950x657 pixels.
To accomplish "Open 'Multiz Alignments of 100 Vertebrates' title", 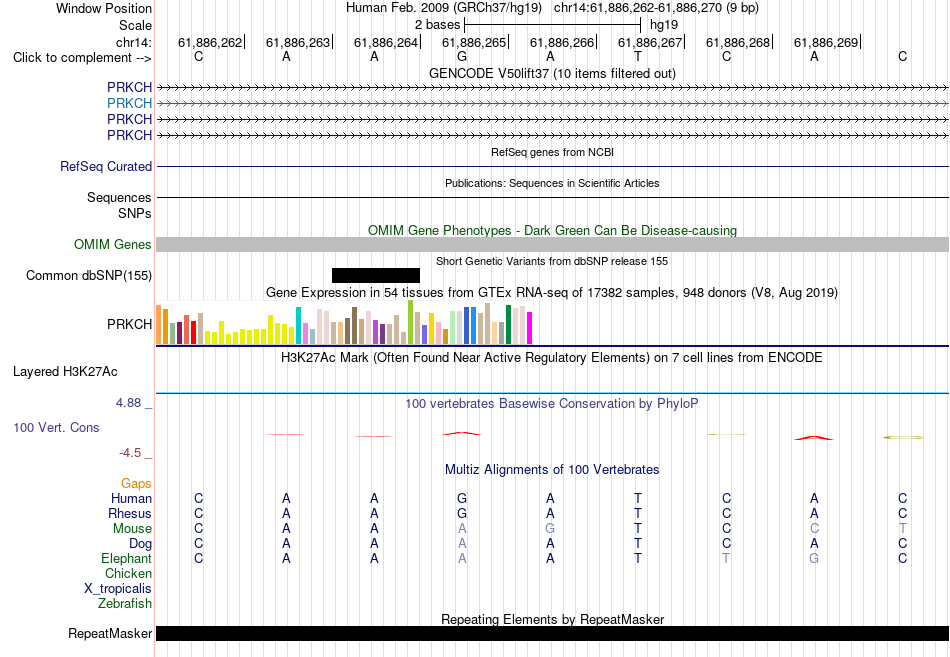I will (552, 470).
